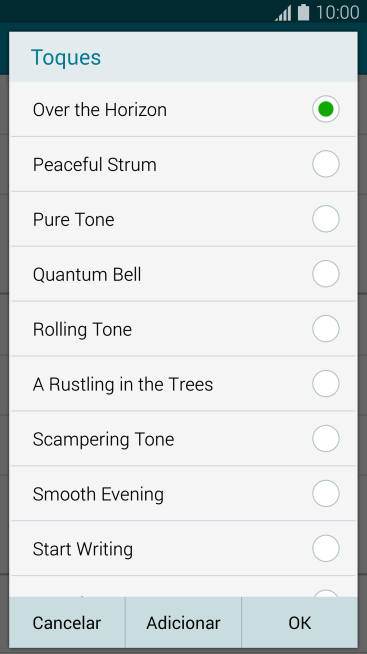
Task: Pick the Quantum Bell radio button
Action: 326,274
